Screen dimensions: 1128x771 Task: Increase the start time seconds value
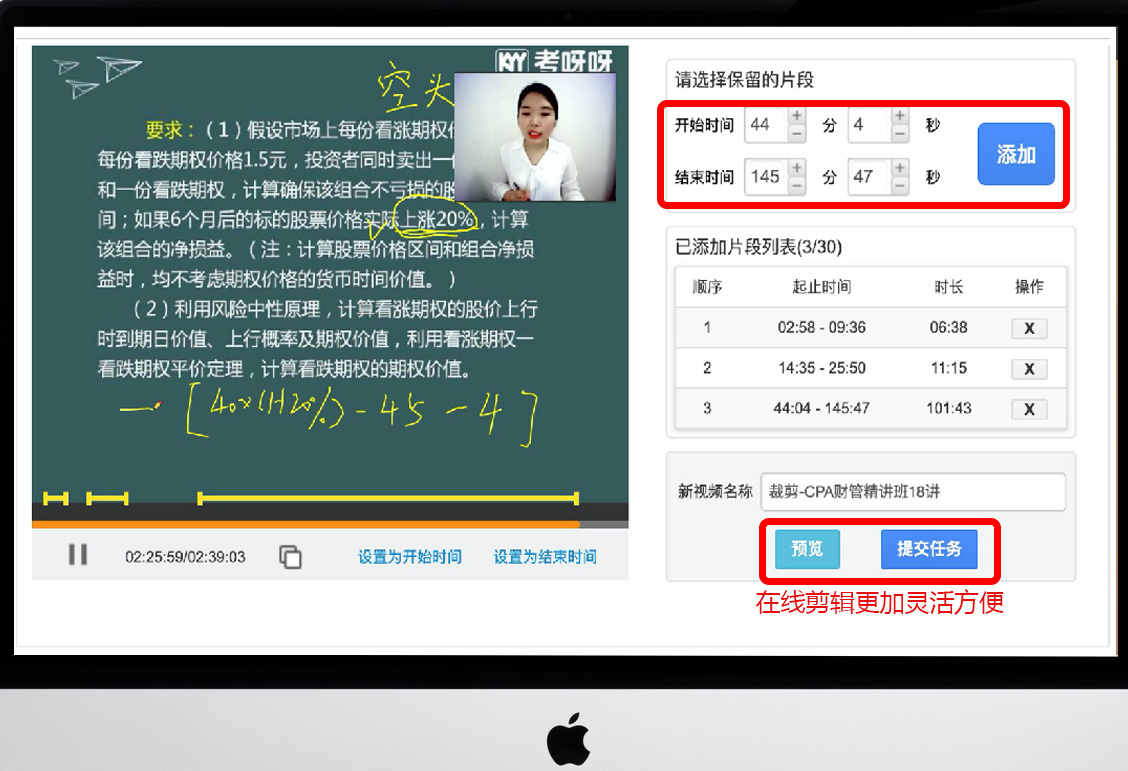(x=900, y=116)
